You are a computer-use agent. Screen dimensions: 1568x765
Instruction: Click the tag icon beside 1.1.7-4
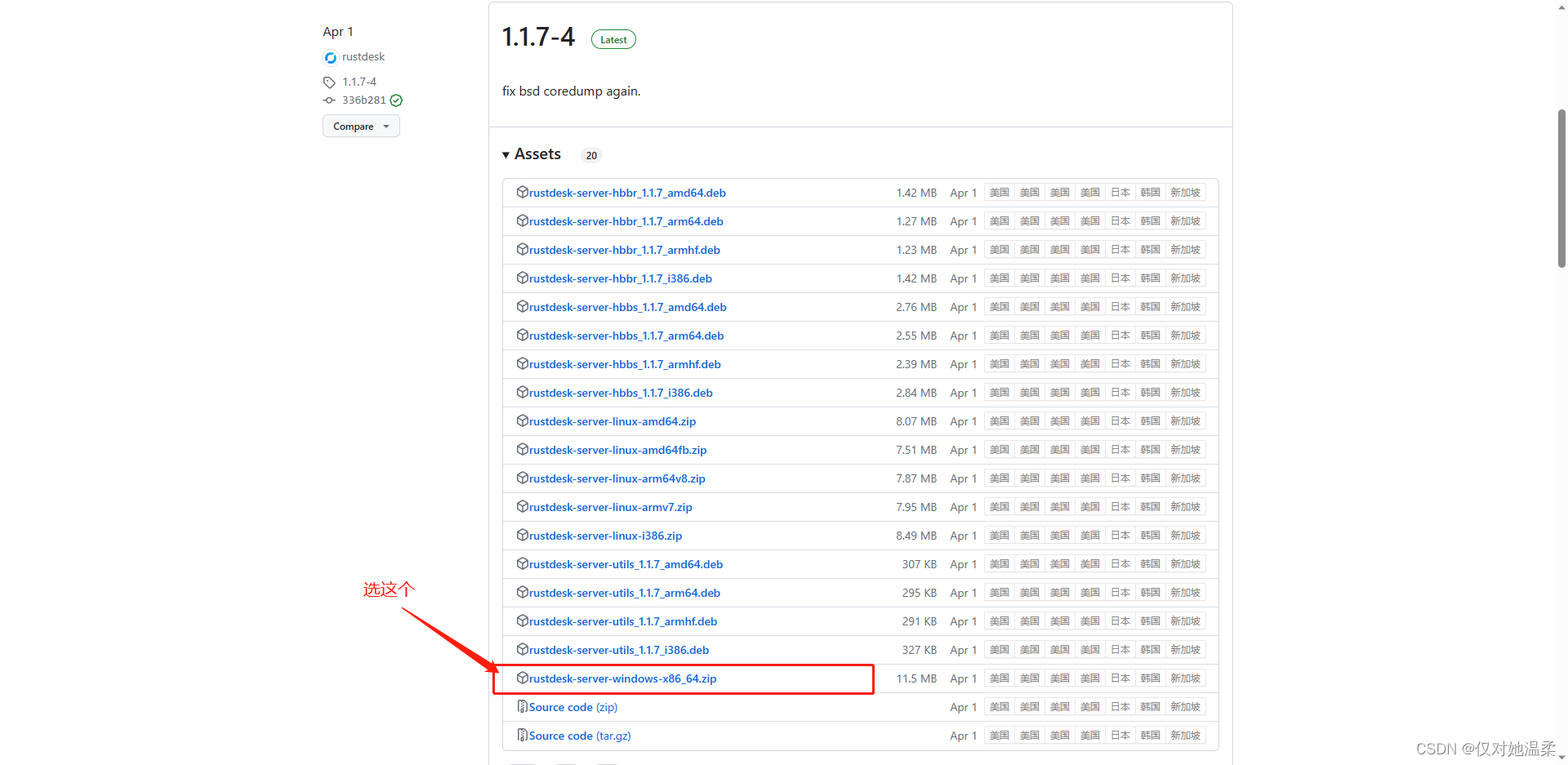[x=329, y=82]
